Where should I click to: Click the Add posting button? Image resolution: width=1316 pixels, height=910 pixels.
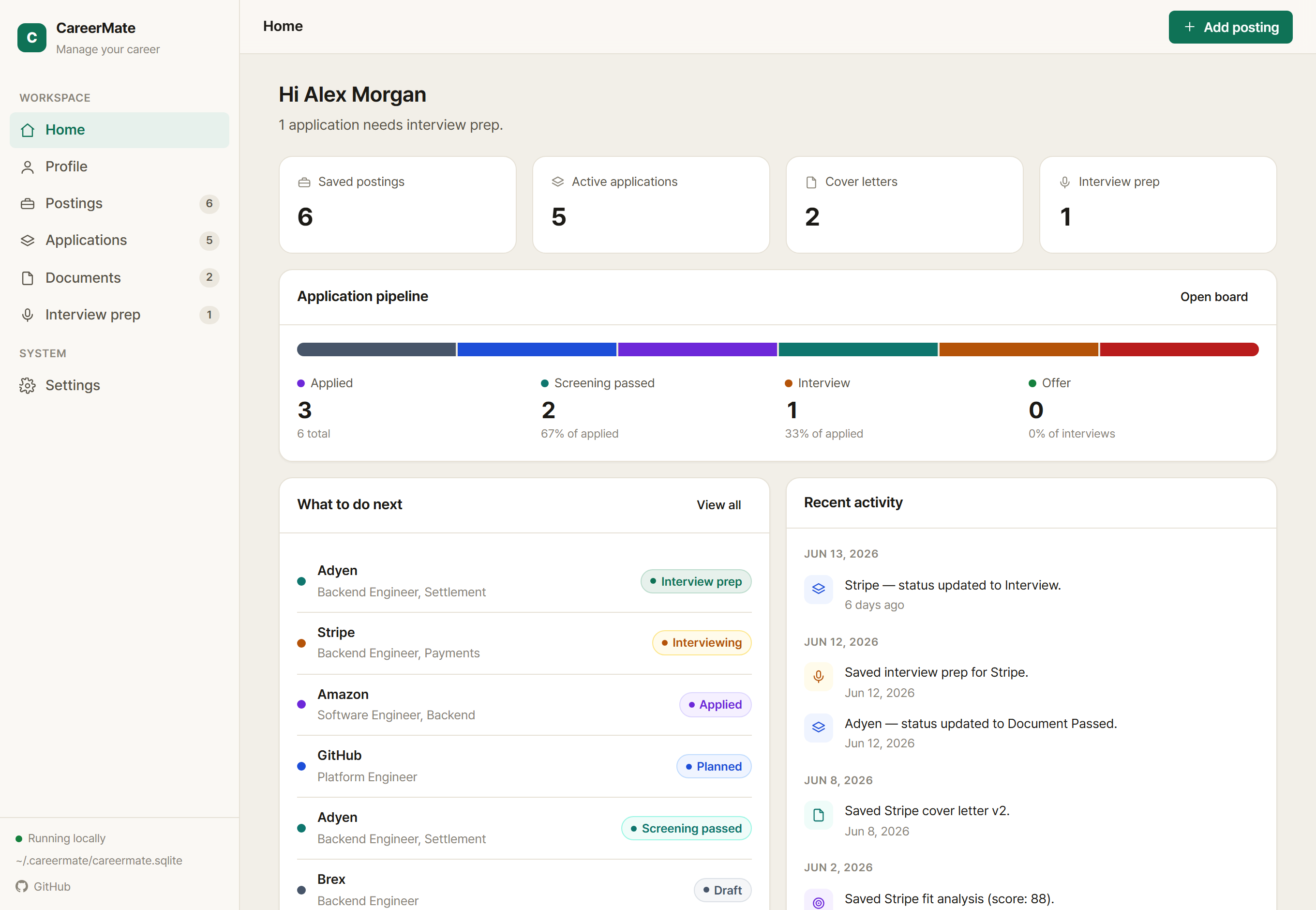coord(1230,27)
